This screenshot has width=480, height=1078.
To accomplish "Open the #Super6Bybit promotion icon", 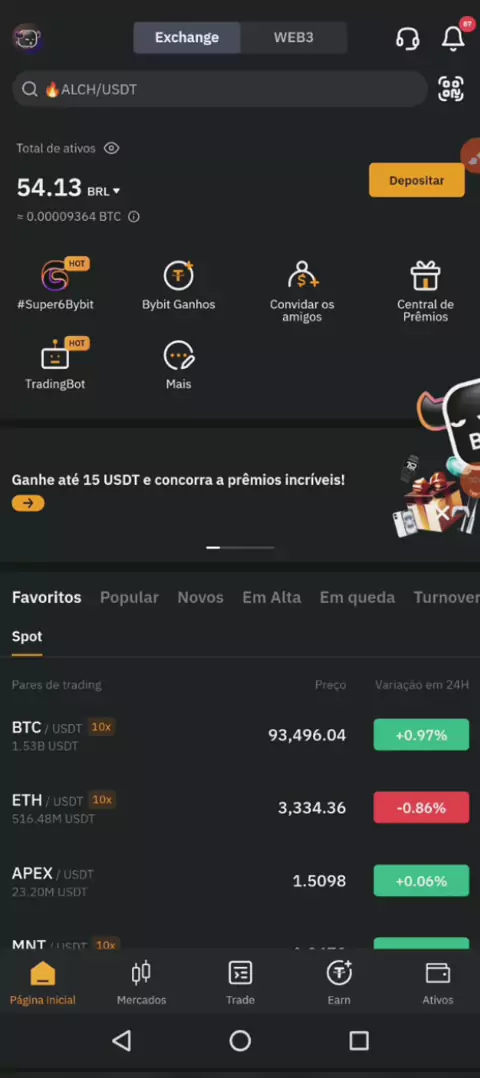I will (x=55, y=276).
